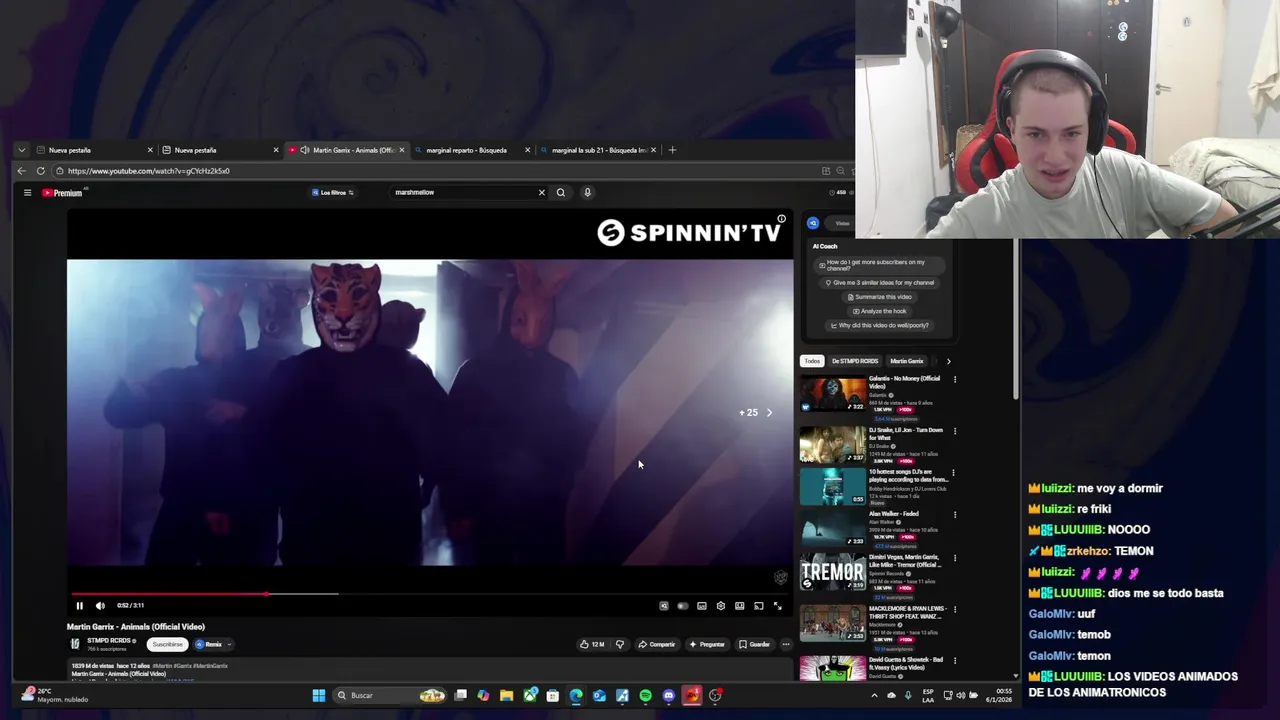The image size is (1280, 720).
Task: Open File Explorer from the taskbar
Action: (507, 695)
